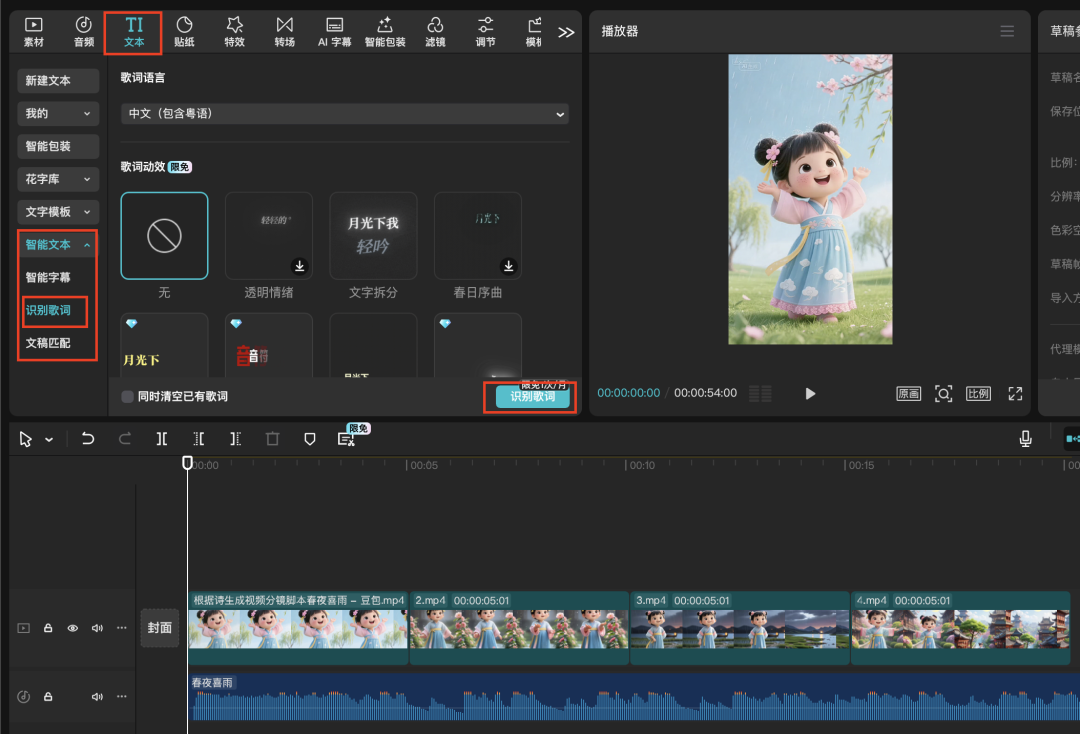Click the 封面 cover button

(x=159, y=628)
